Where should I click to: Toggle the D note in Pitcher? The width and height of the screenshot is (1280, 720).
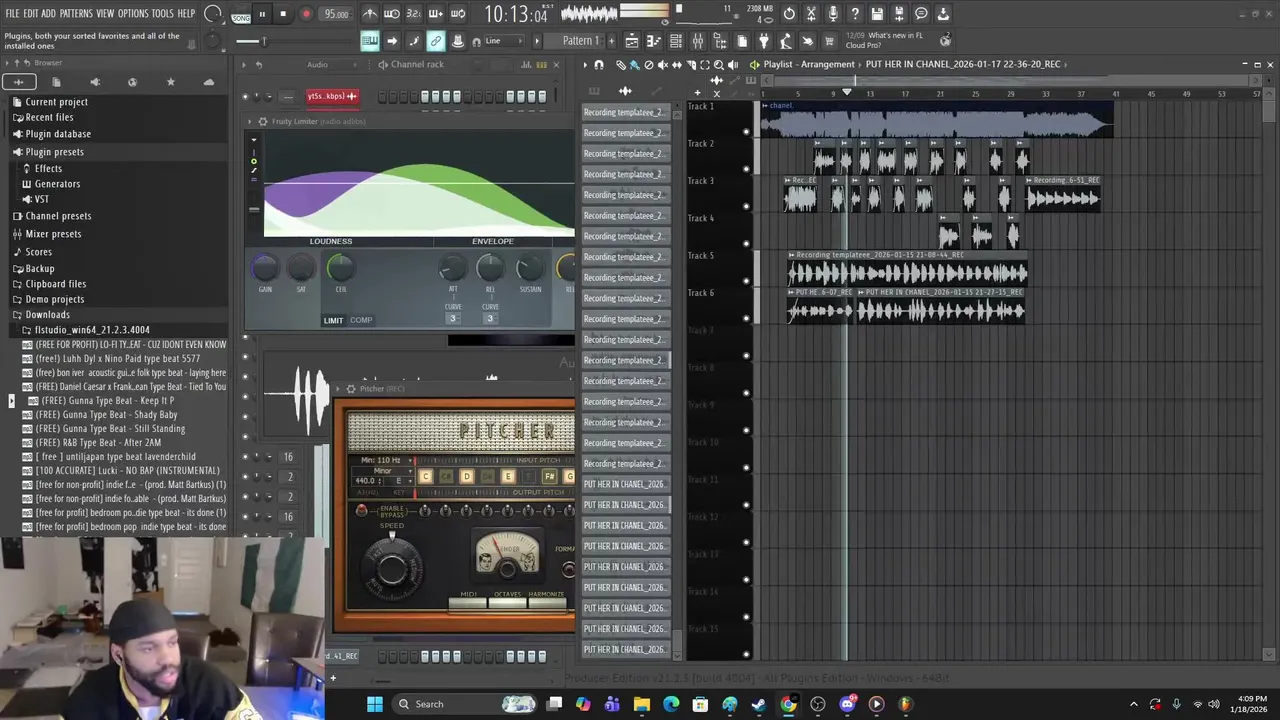(467, 476)
